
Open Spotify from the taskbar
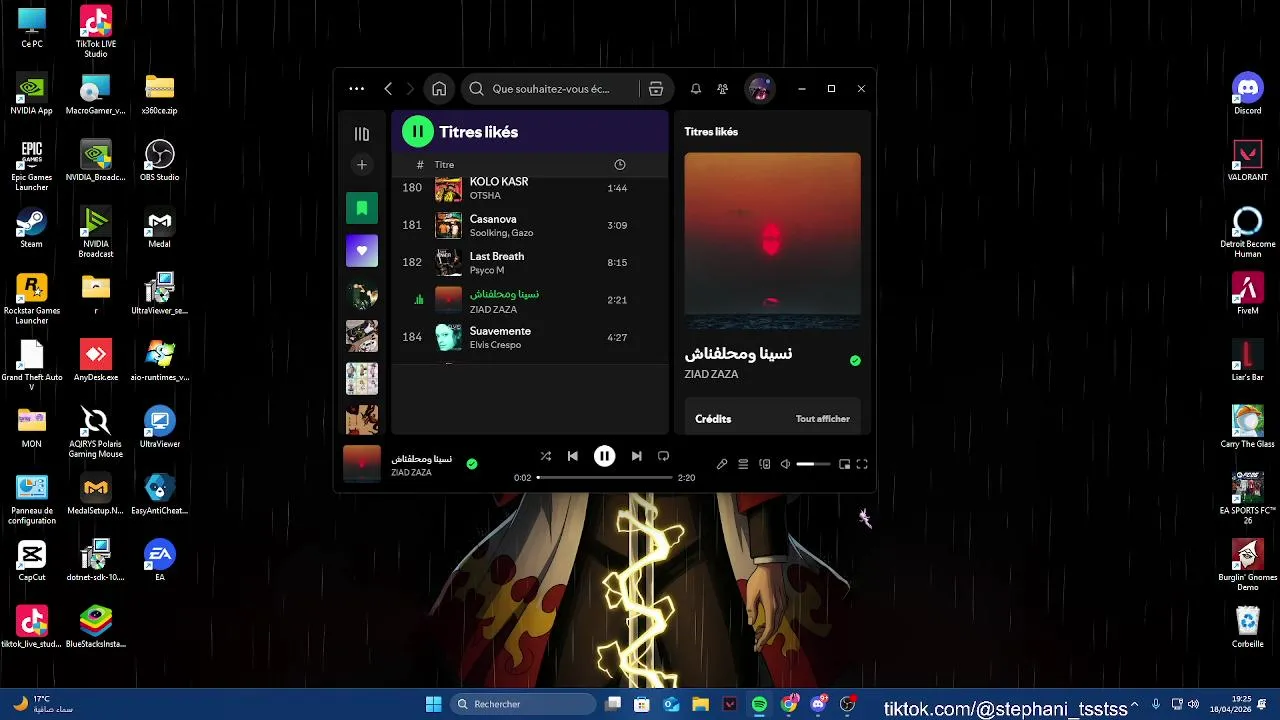point(759,704)
